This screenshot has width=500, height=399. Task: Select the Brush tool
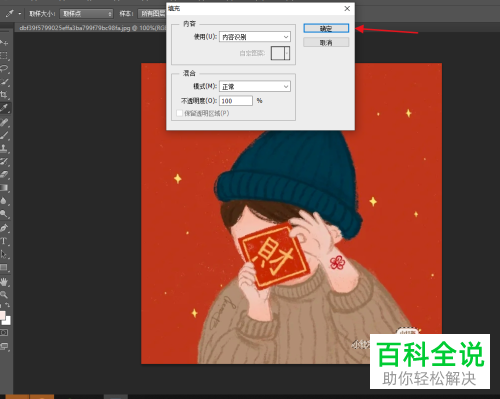(4, 135)
